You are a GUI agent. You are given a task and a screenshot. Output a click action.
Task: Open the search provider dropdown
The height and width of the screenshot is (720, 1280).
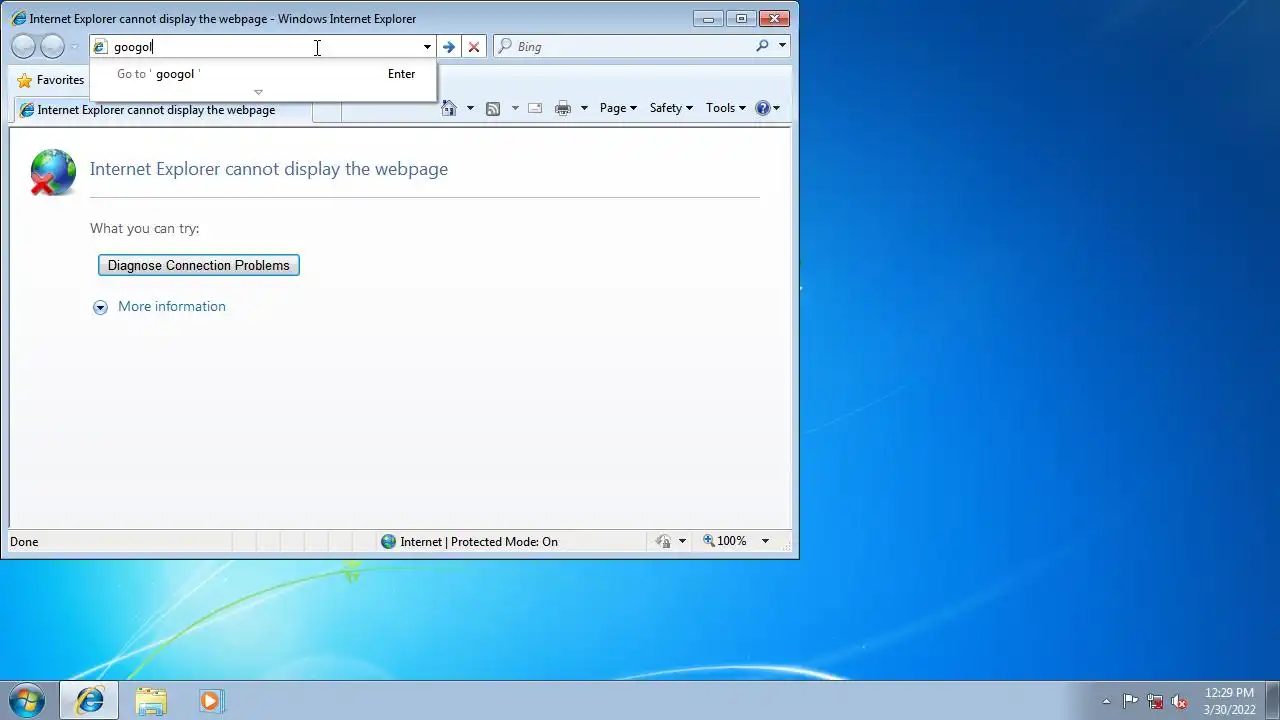click(x=782, y=46)
